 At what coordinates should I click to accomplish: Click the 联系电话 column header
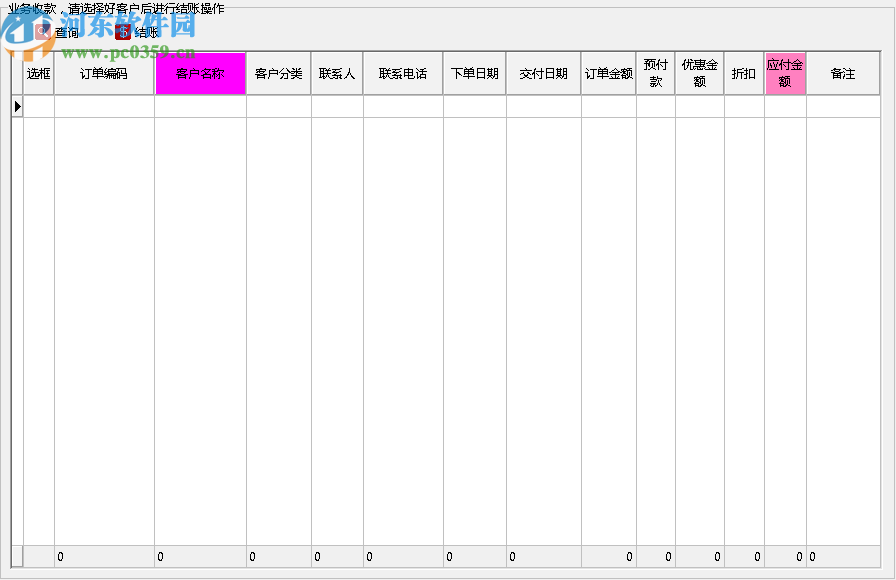point(403,74)
